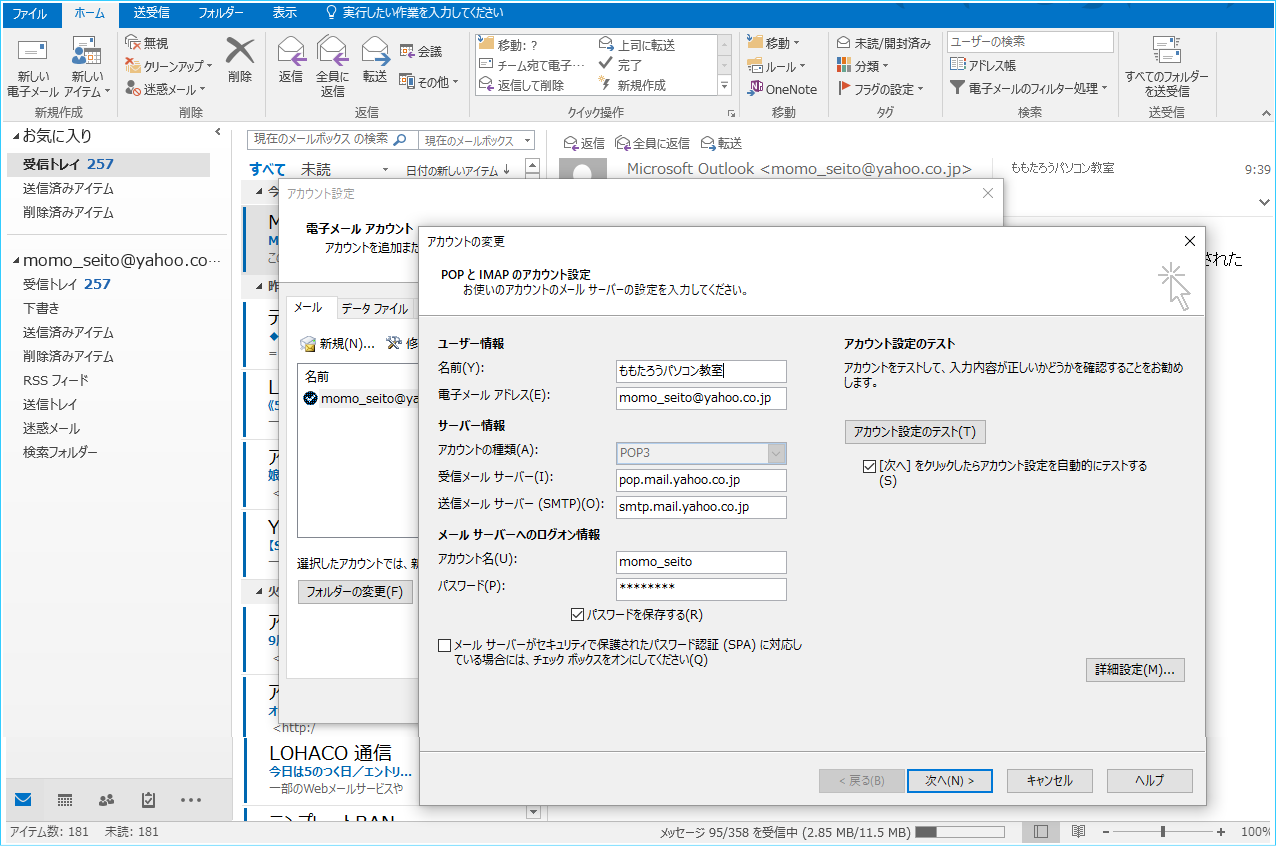The height and width of the screenshot is (846, 1276).
Task: Toggle パスワードを保存する checkbox
Action: 577,615
